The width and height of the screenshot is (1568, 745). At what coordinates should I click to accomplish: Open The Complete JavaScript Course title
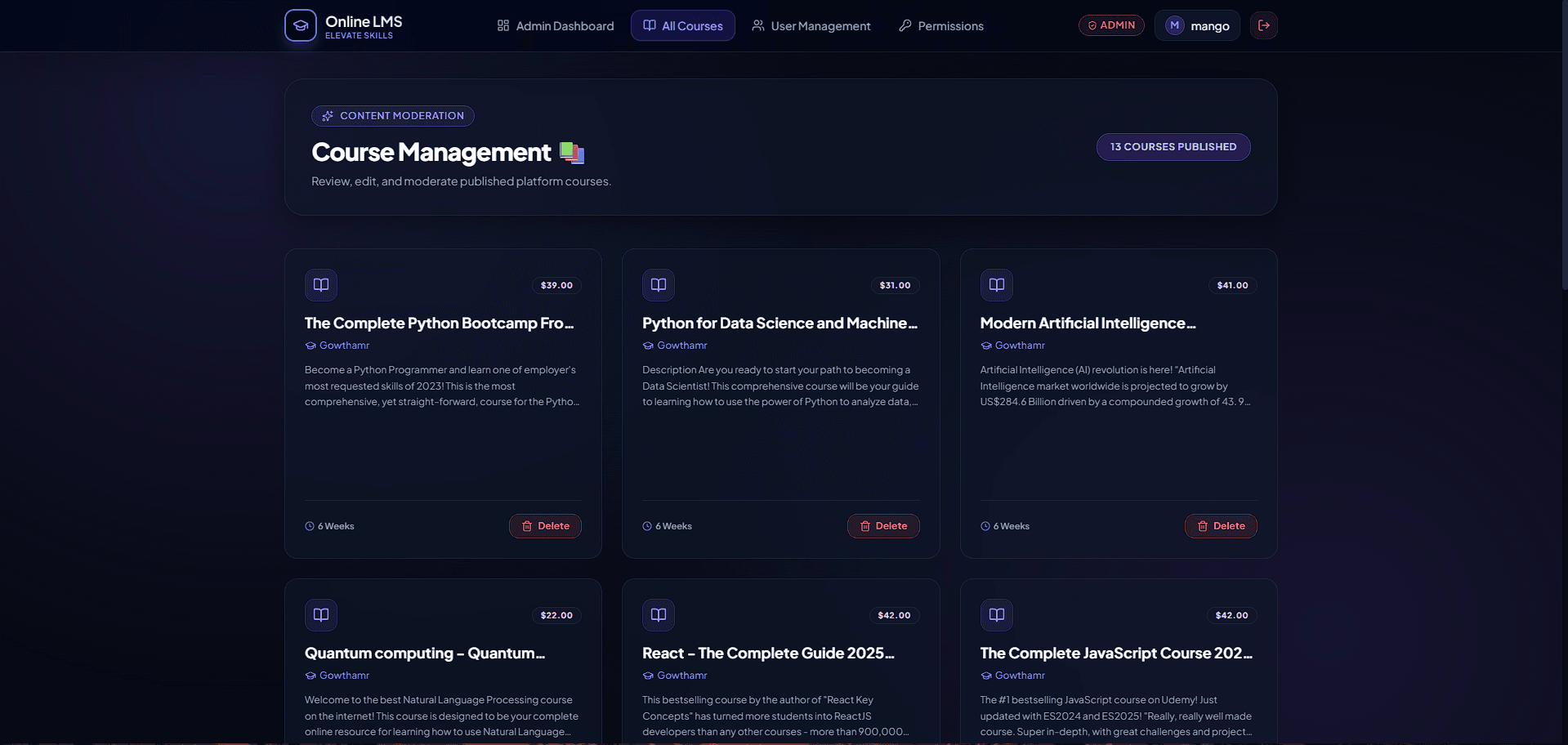point(1117,654)
